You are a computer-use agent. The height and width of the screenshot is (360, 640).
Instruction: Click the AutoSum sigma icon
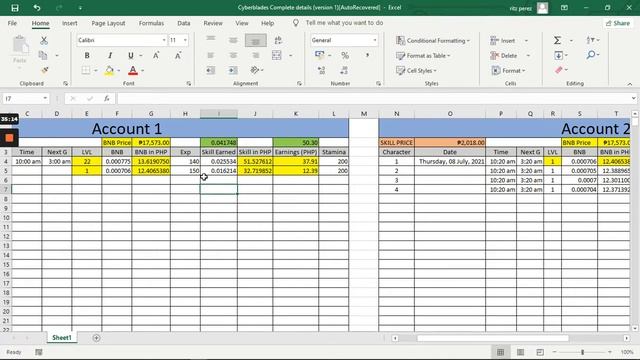pyautogui.click(x=557, y=40)
